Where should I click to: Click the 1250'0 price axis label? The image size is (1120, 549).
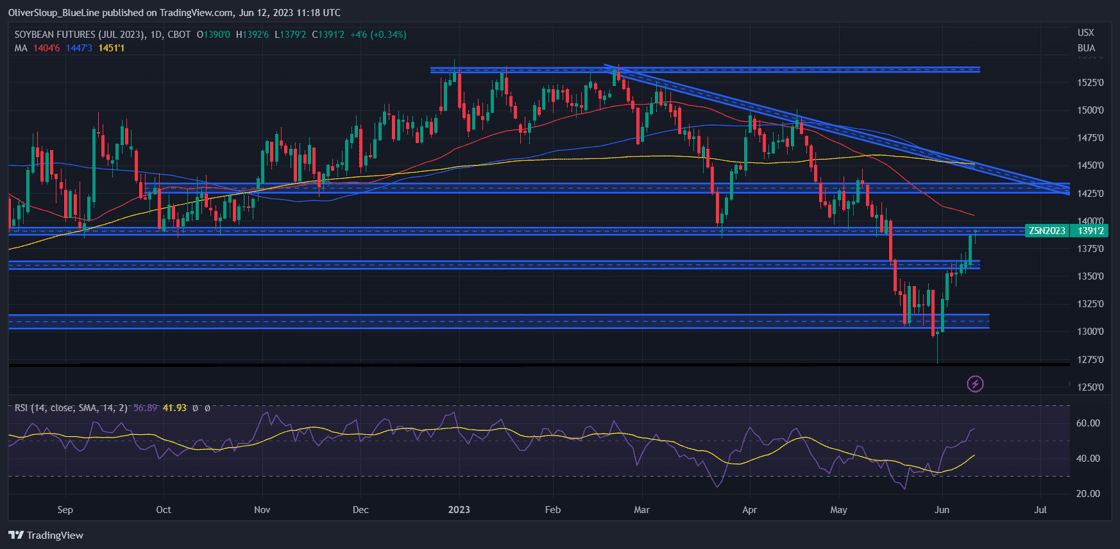tap(1091, 387)
